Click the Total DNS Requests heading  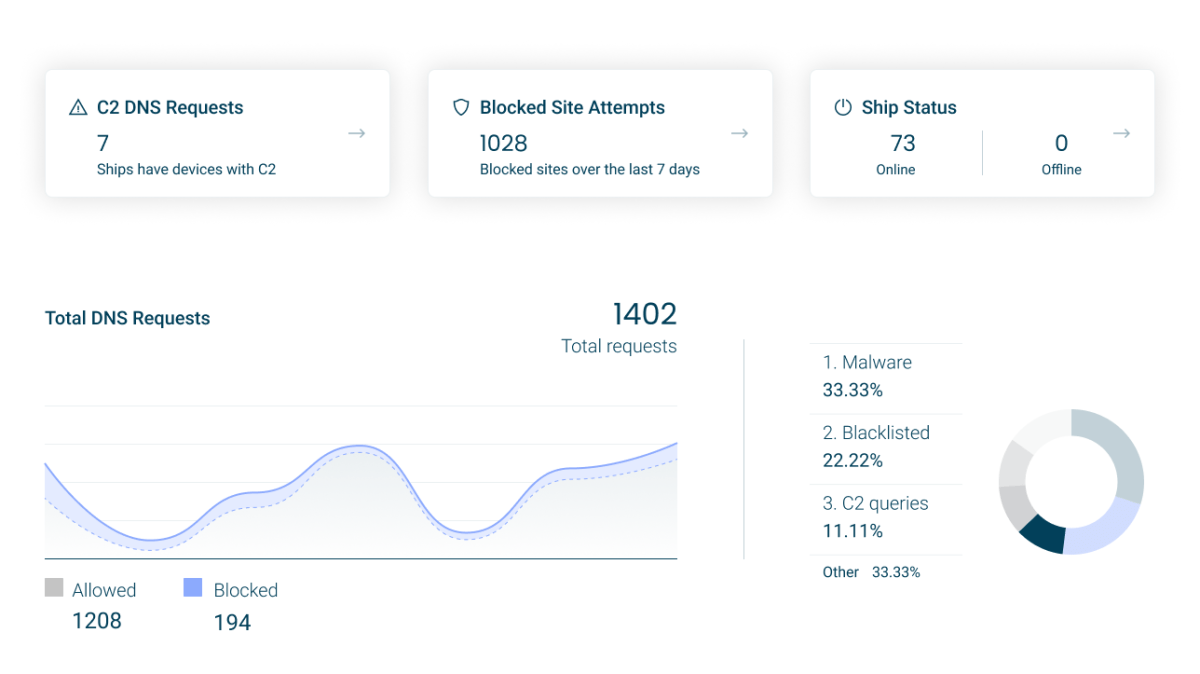click(x=128, y=319)
